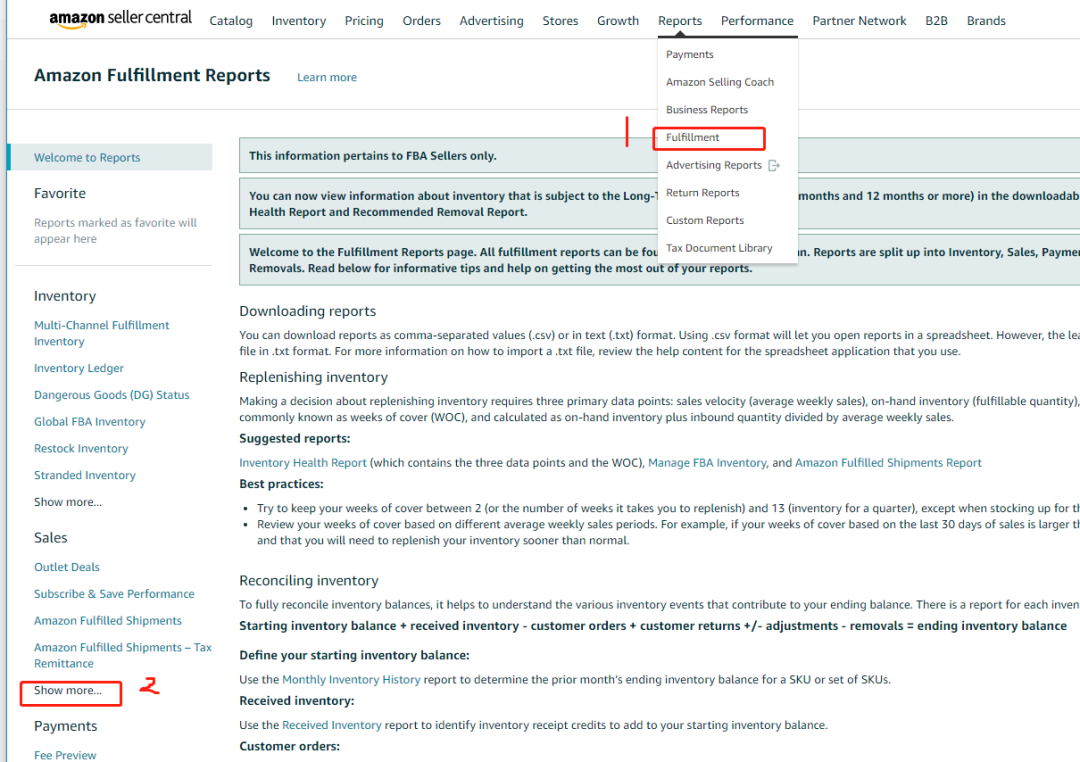Click the Manage FBA Inventory link
Screen dimensions: 1080x762
click(x=707, y=463)
